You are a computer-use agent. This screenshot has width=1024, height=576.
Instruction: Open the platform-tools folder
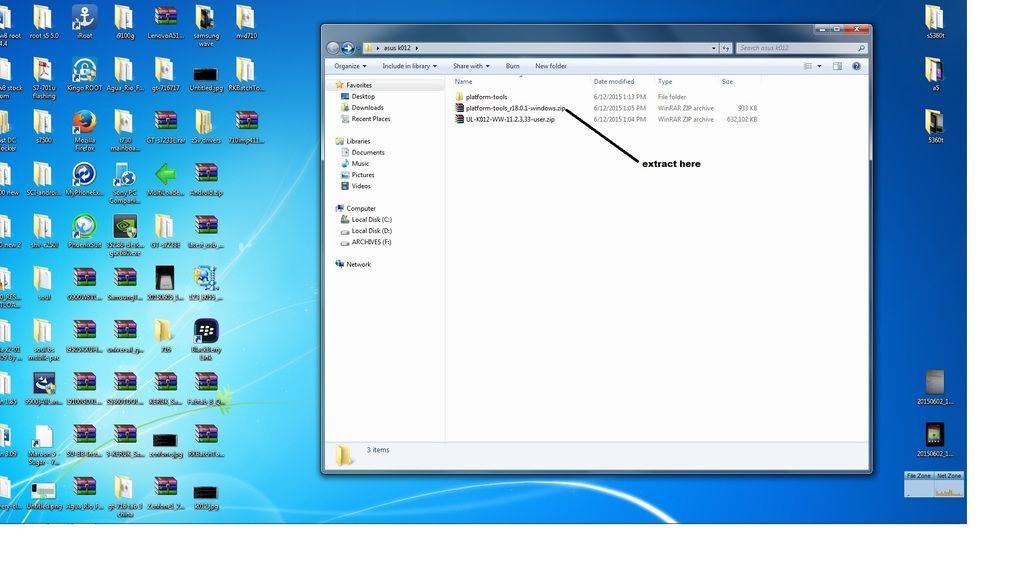coord(486,97)
